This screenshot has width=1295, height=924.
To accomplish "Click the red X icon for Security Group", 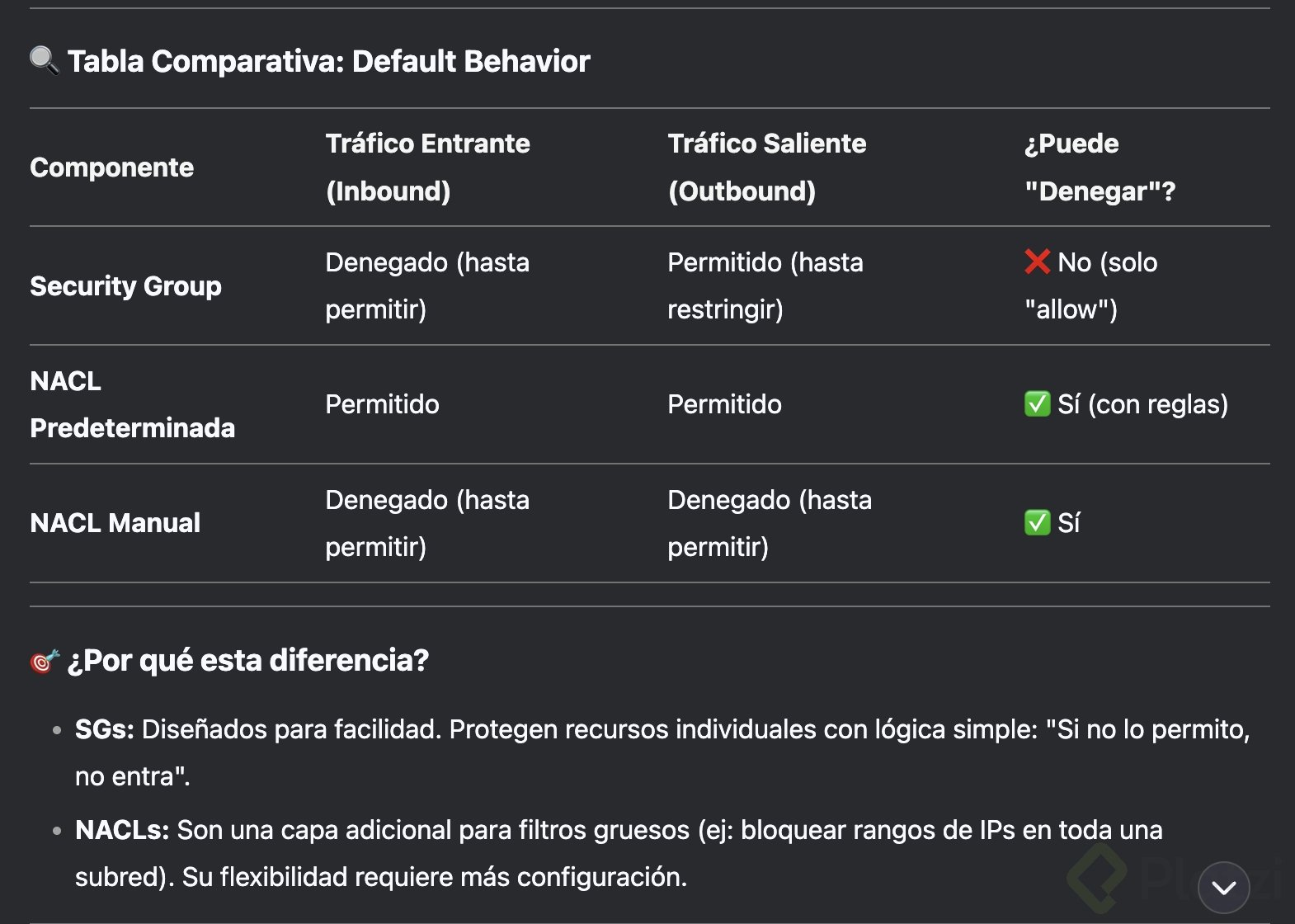I will (1037, 262).
